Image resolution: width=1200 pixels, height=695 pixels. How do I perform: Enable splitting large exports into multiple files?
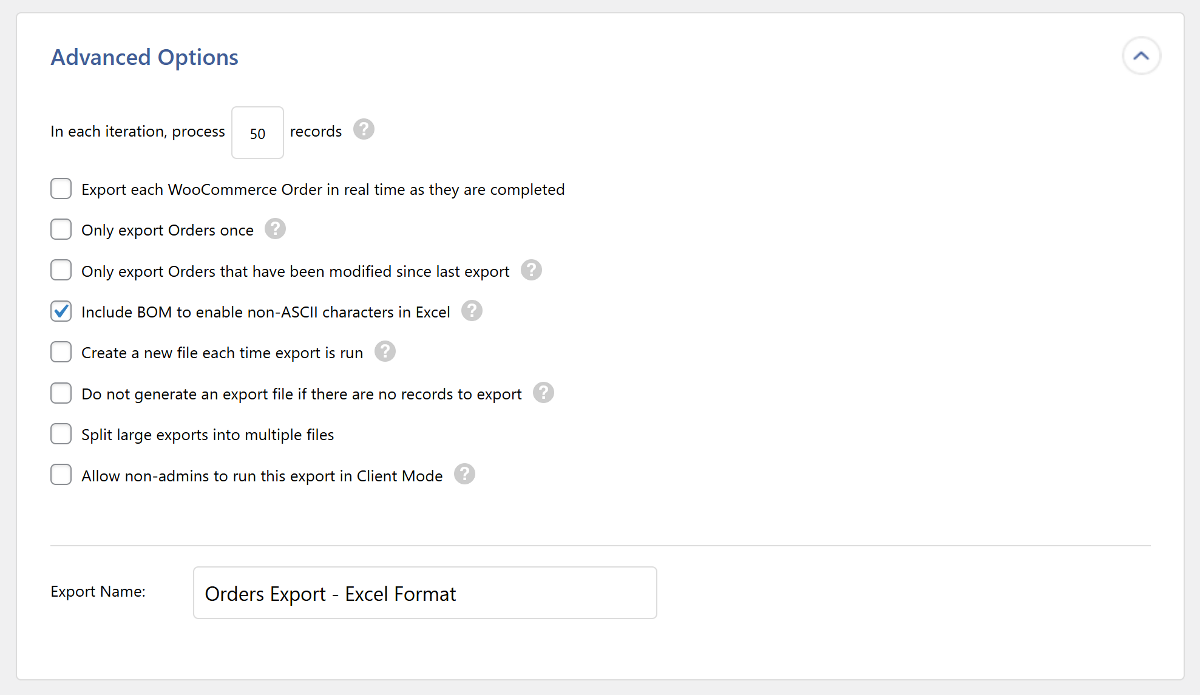pos(60,433)
